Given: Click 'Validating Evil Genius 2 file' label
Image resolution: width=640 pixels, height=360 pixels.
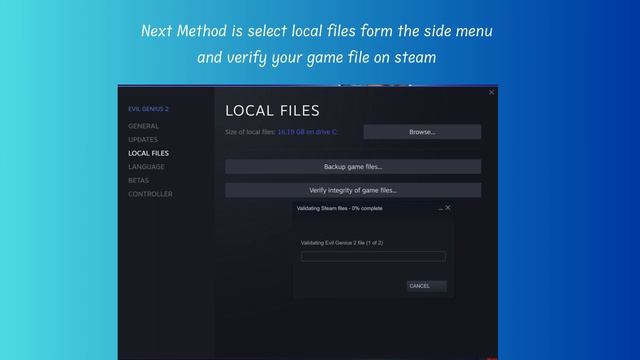Looking at the screenshot, I should (x=342, y=243).
